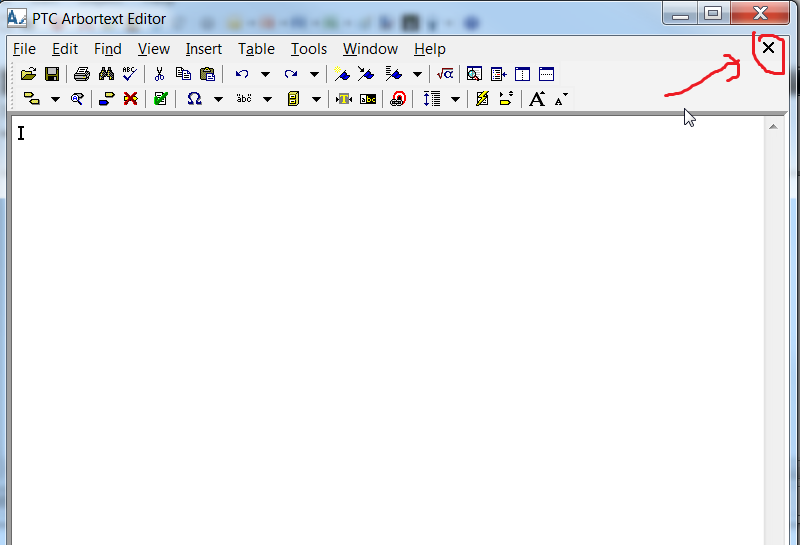The image size is (800, 545).
Task: Click the page preview magnifier icon
Action: [x=474, y=74]
